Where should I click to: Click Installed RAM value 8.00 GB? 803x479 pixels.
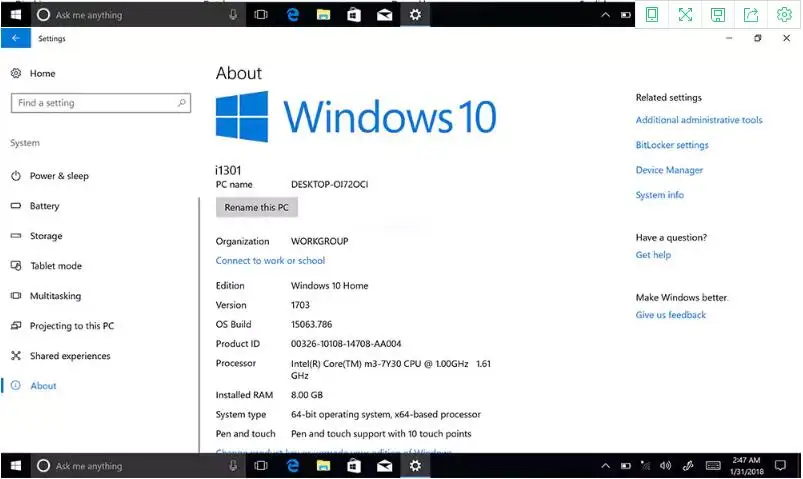click(307, 394)
